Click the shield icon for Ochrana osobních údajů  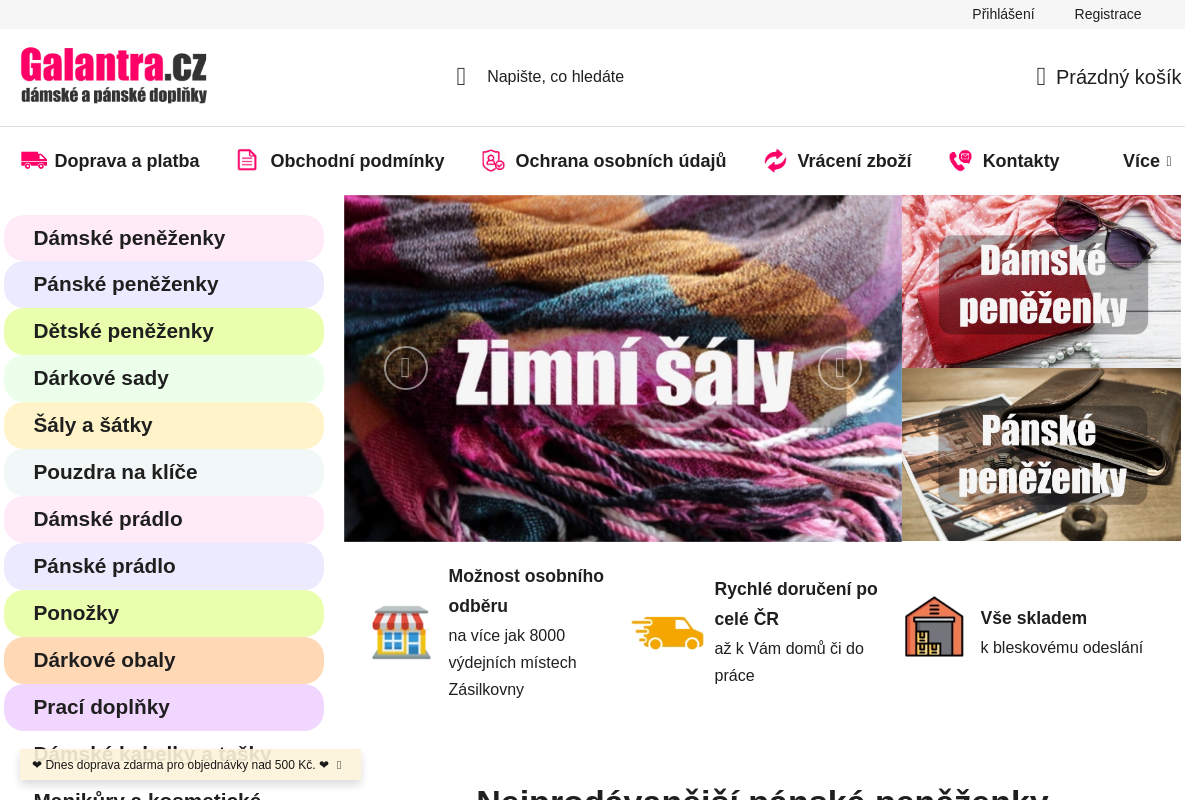(x=492, y=160)
